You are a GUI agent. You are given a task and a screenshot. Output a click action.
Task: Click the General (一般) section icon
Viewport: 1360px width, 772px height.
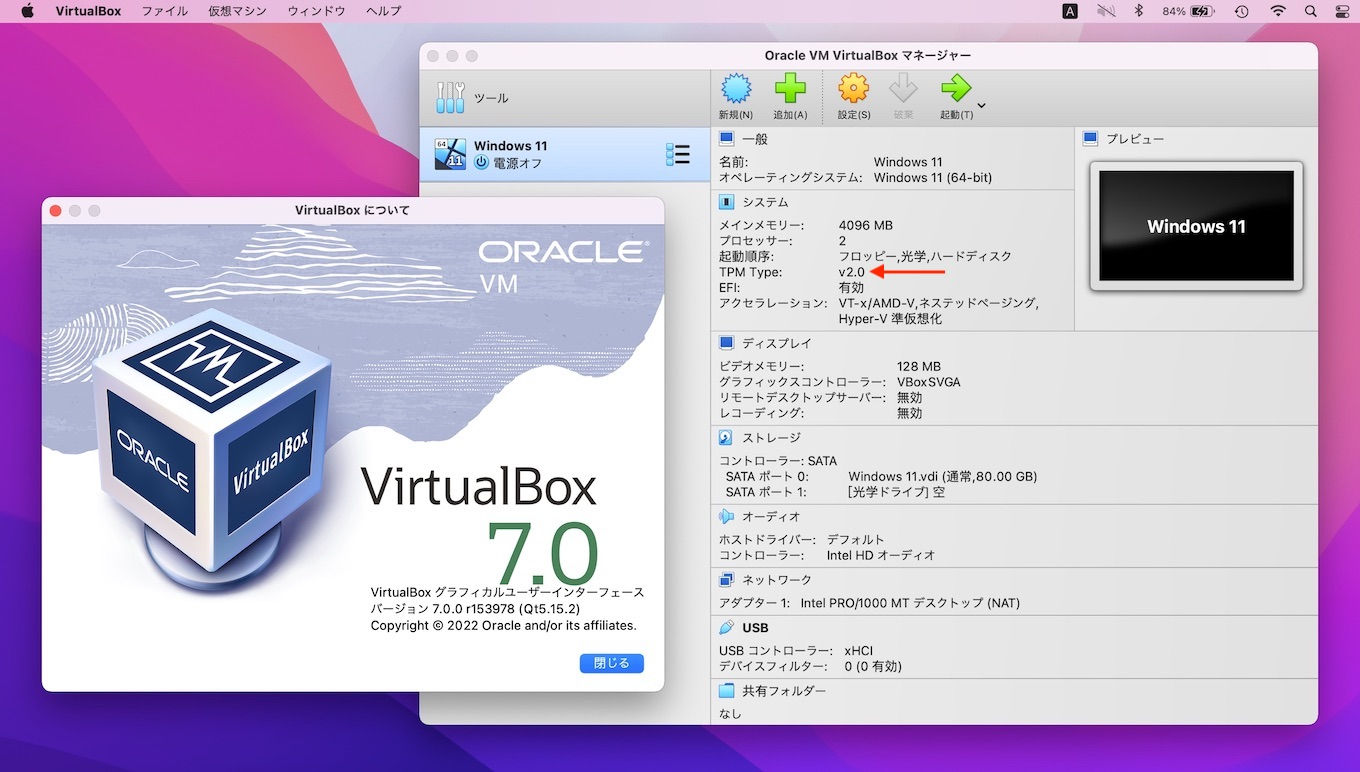point(727,139)
